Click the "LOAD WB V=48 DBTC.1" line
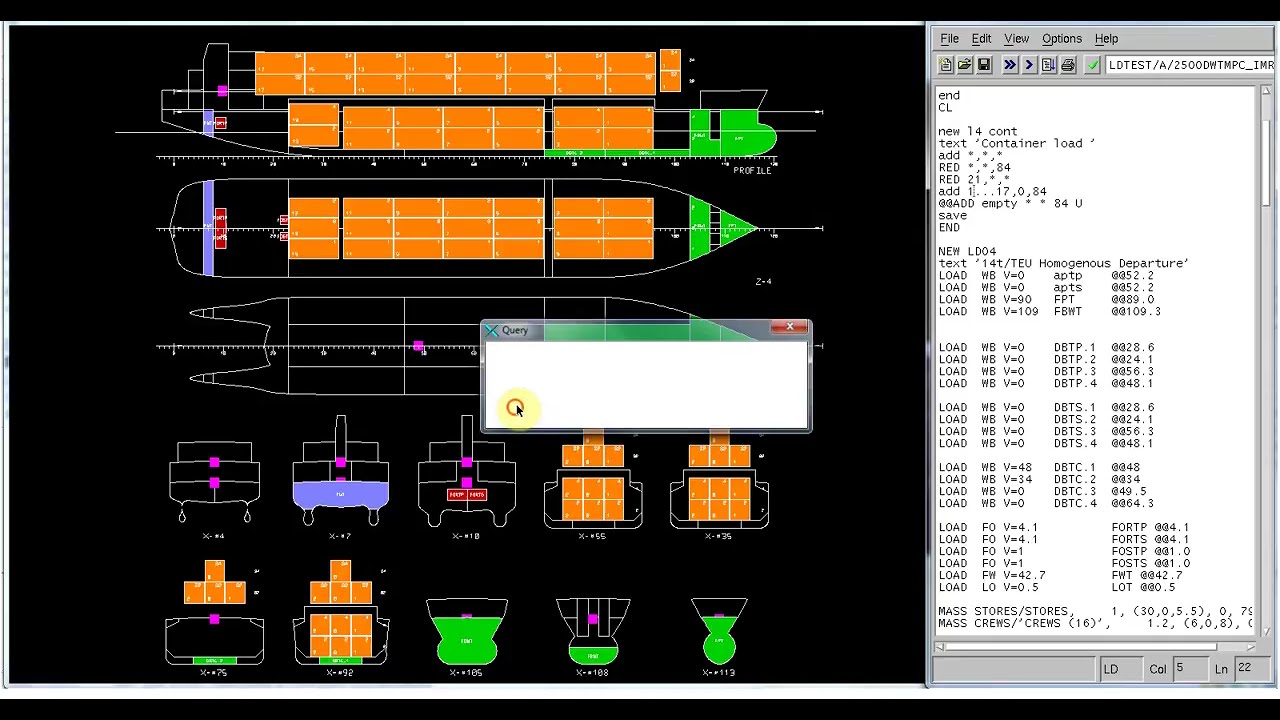 pos(1039,467)
